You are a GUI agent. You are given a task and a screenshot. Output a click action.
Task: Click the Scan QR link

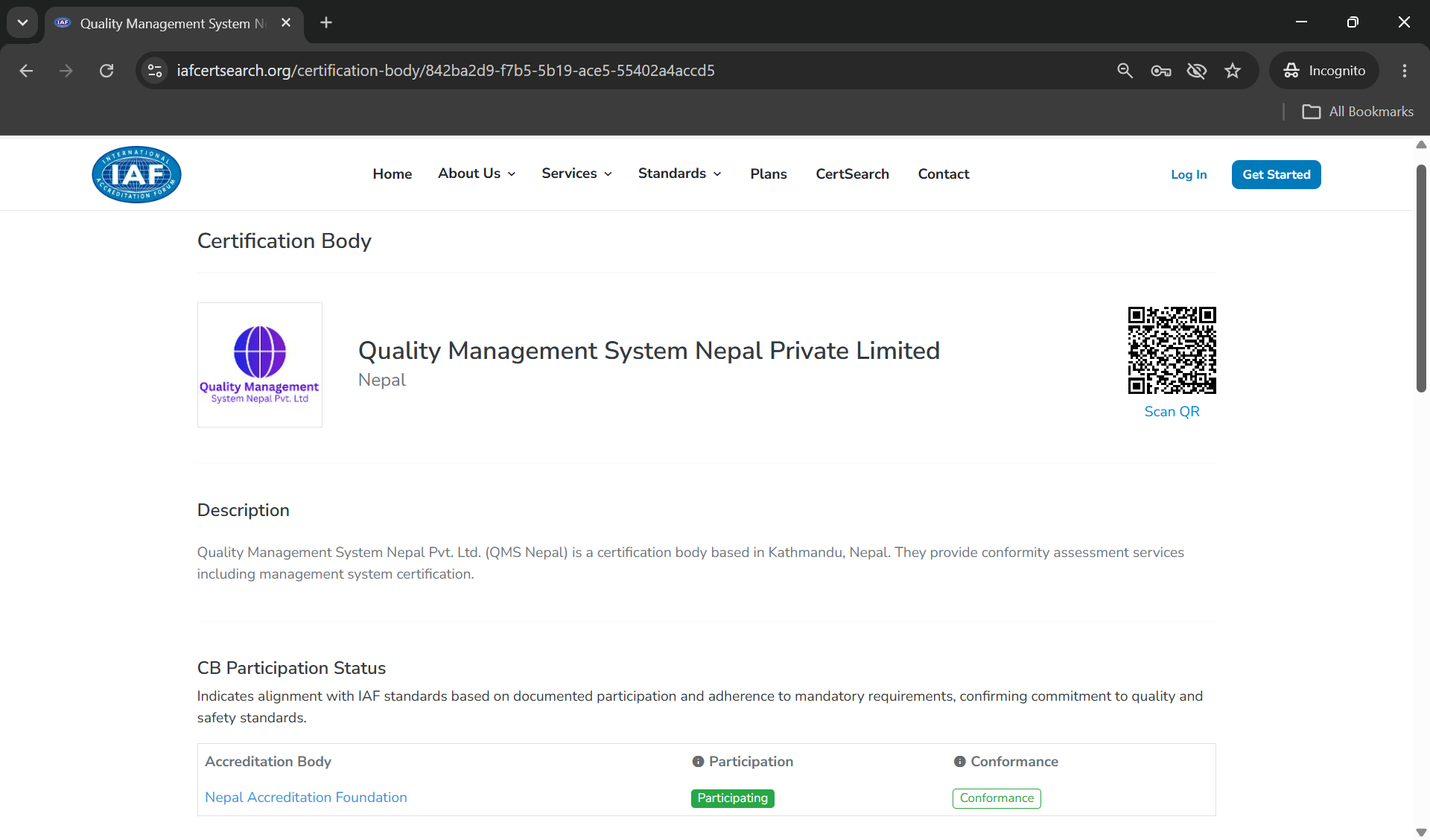(1172, 412)
